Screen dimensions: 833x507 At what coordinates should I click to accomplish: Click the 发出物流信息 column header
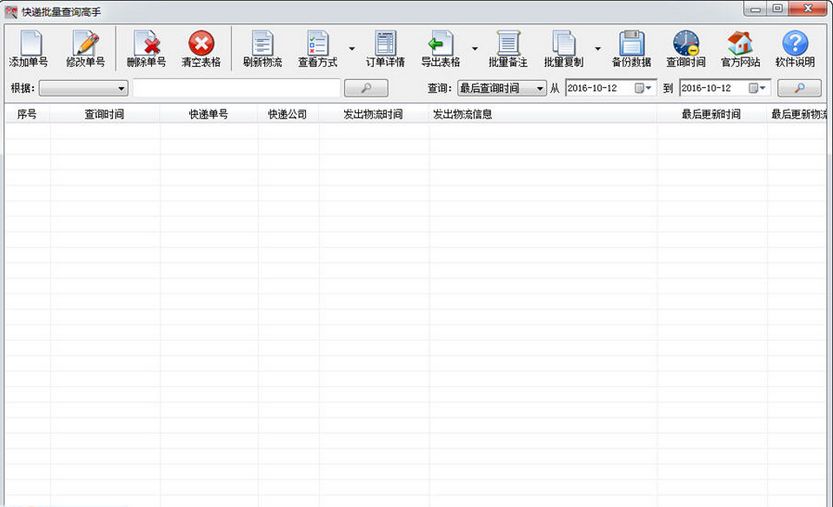pyautogui.click(x=543, y=114)
